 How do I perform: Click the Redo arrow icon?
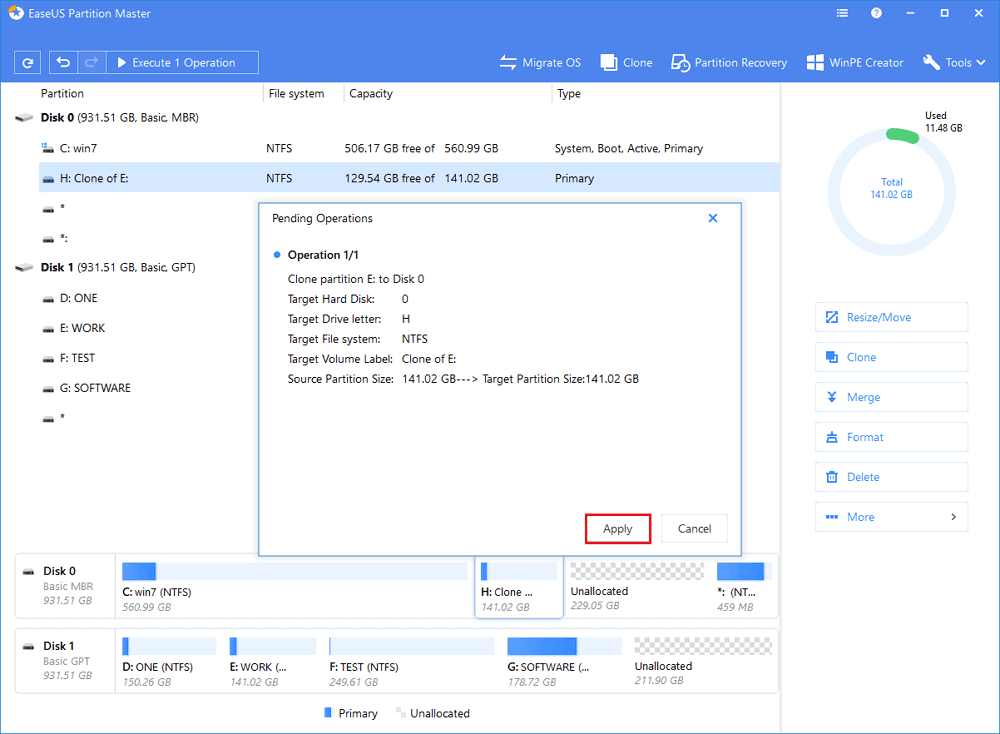pos(92,63)
